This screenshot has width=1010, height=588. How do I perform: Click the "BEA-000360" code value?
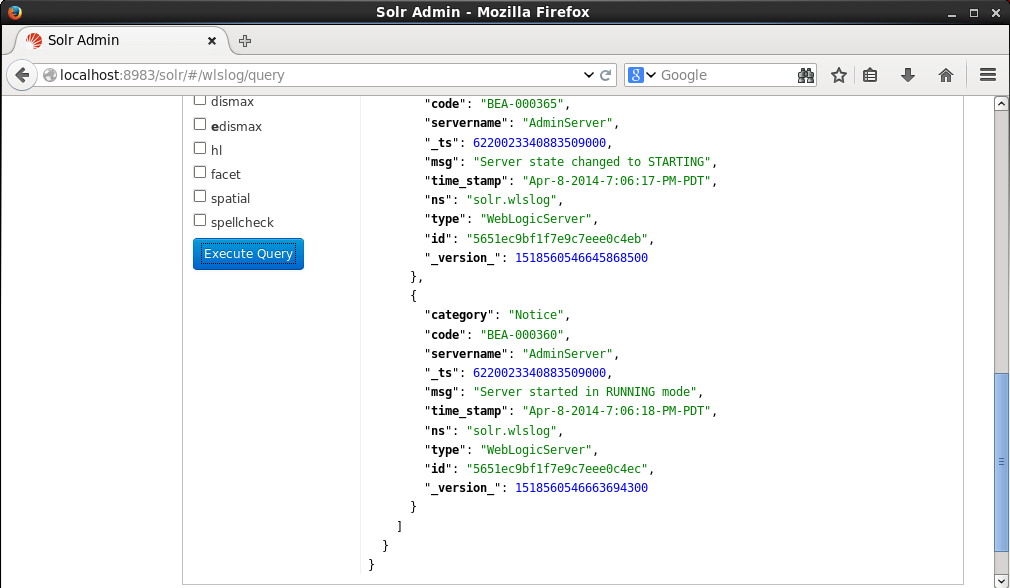522,335
